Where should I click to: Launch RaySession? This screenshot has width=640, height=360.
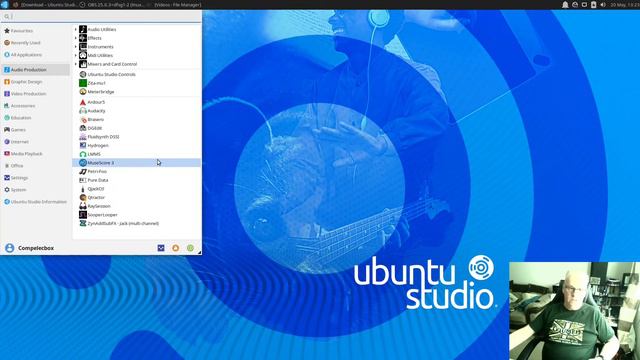pyautogui.click(x=137, y=206)
